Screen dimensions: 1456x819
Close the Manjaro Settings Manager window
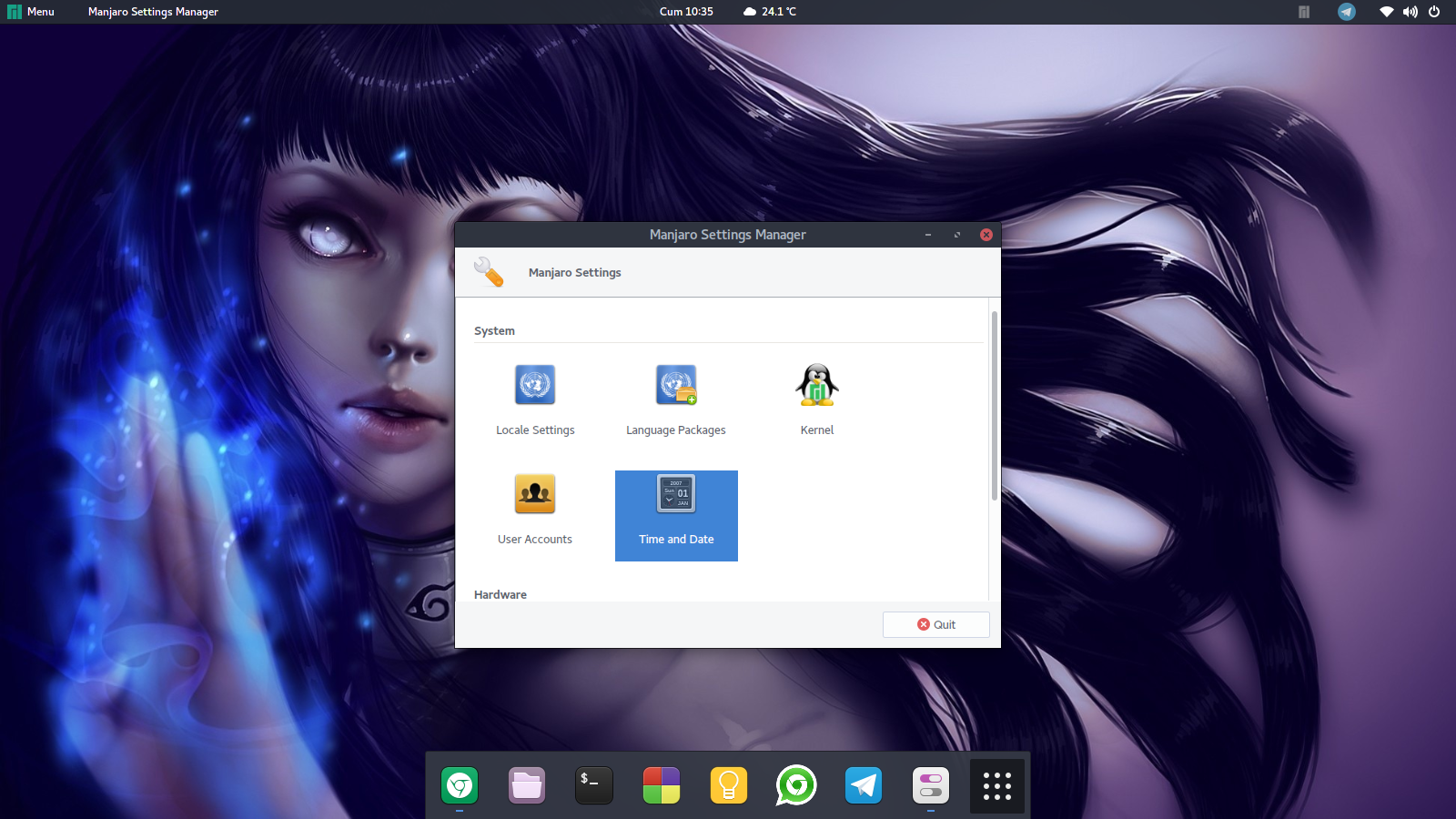986,235
